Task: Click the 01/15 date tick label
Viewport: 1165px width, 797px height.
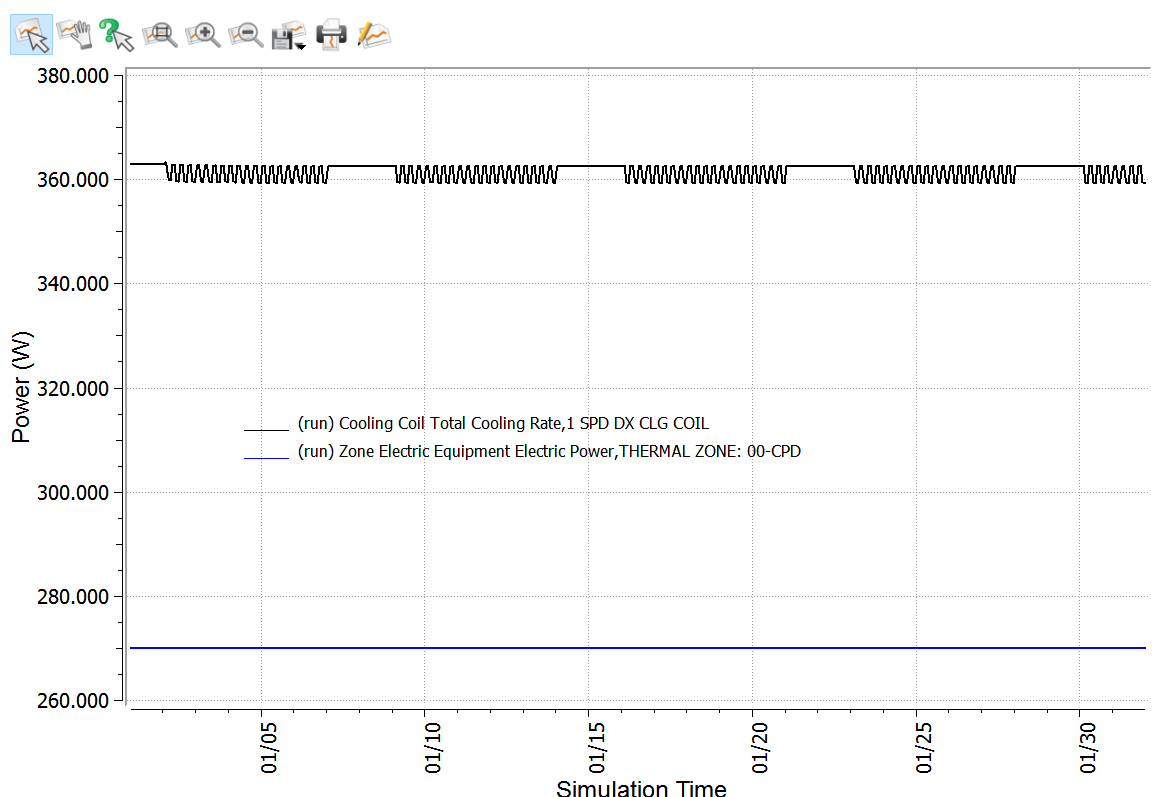Action: (597, 747)
